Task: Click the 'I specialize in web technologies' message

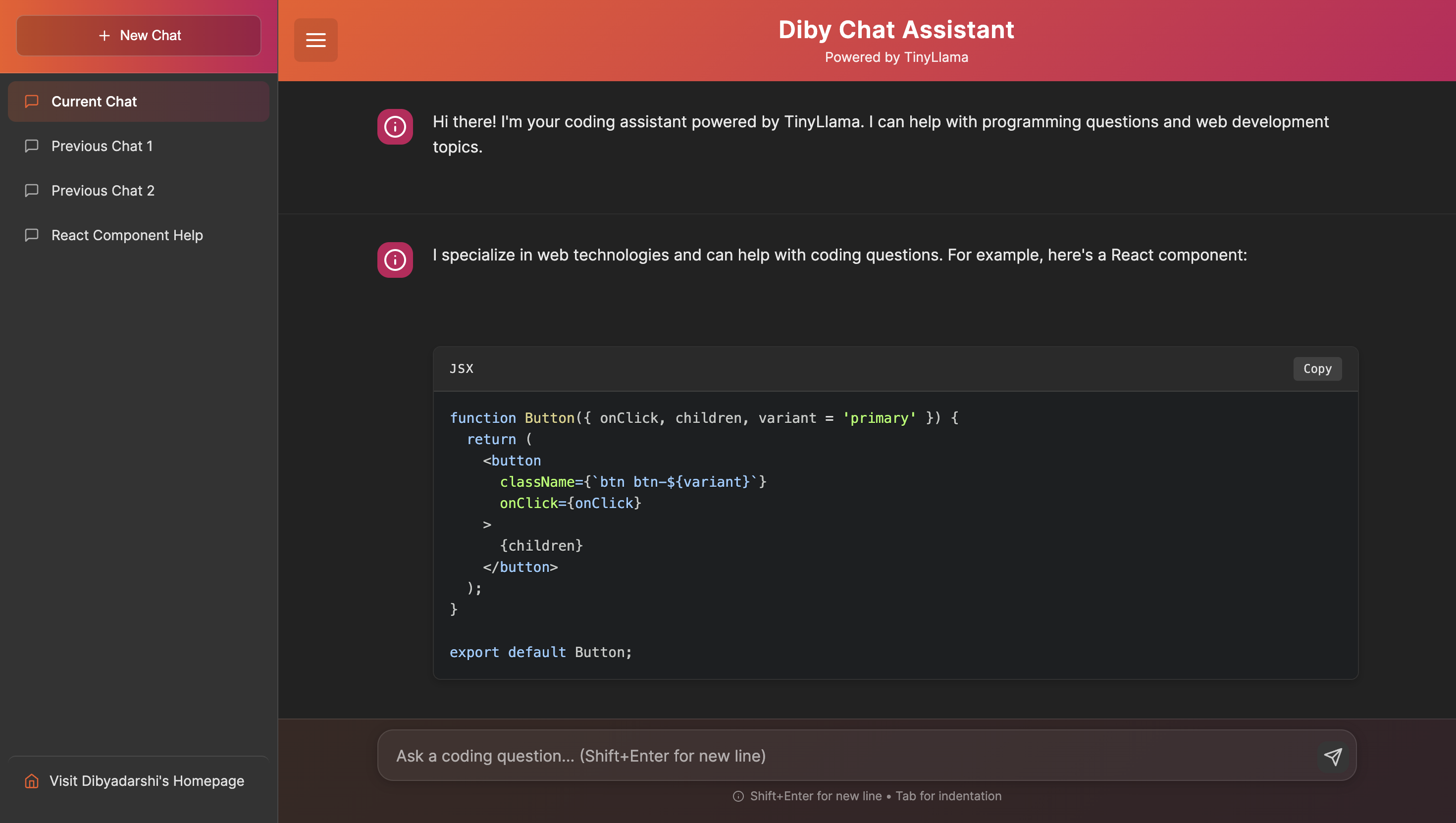Action: [839, 255]
